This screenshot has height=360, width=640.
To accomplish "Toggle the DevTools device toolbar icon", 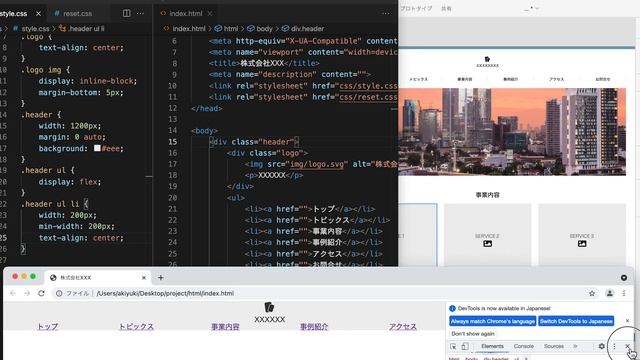I will tap(465, 346).
